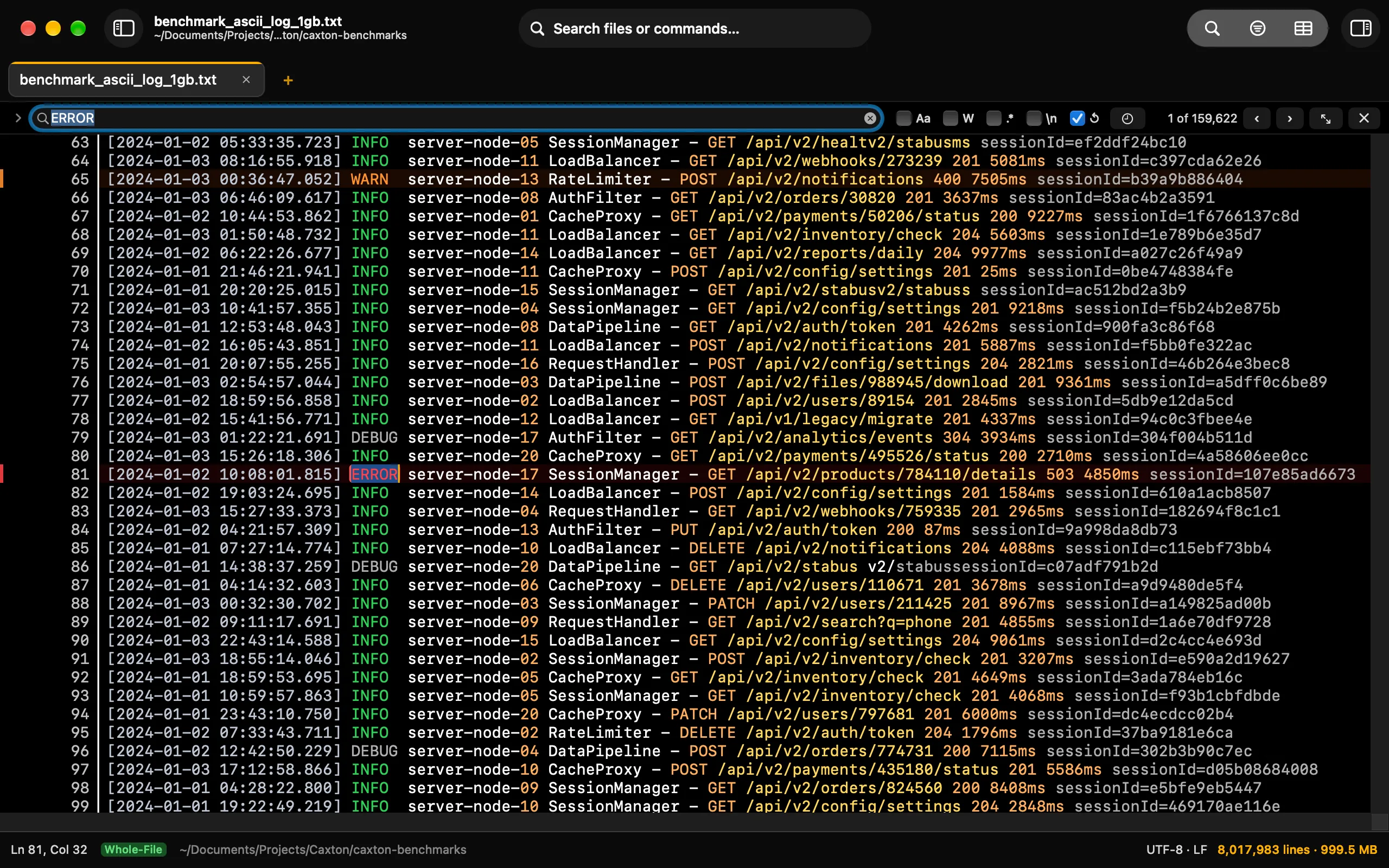Image resolution: width=1389 pixels, height=868 pixels.
Task: Click the file path in status bar
Action: click(x=323, y=849)
